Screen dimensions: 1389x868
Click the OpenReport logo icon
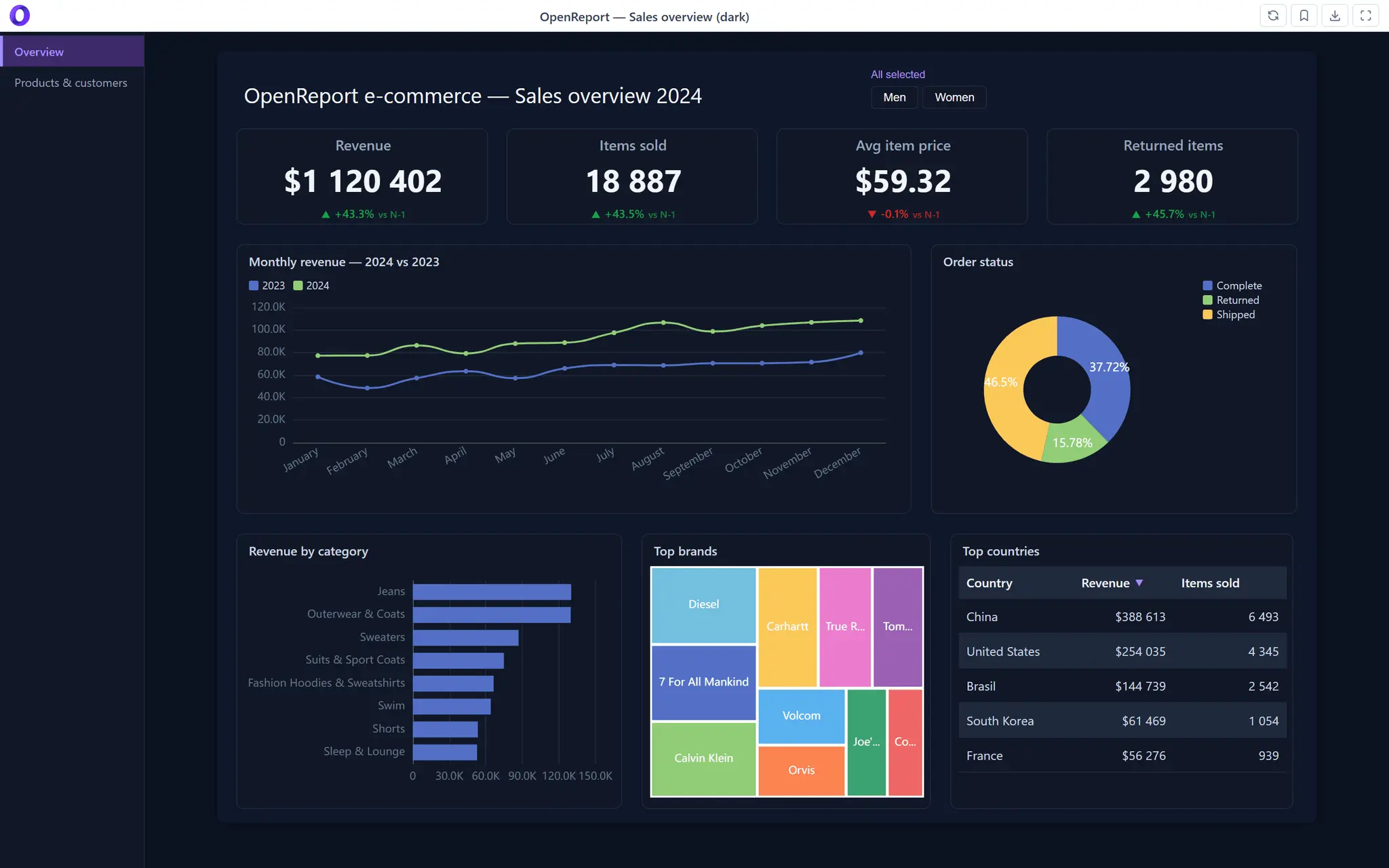coord(20,15)
